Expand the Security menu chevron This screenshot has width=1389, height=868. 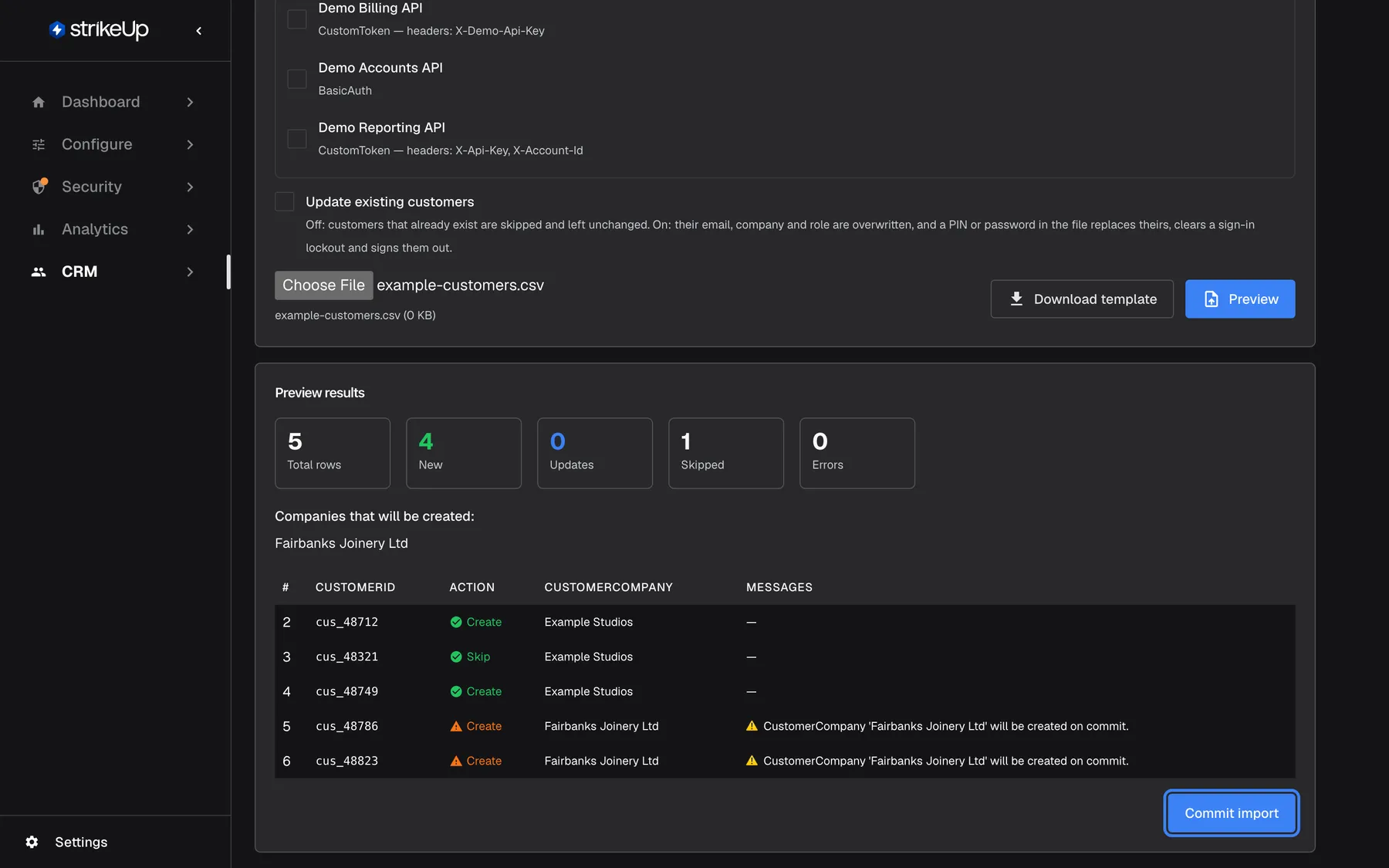pyautogui.click(x=190, y=187)
